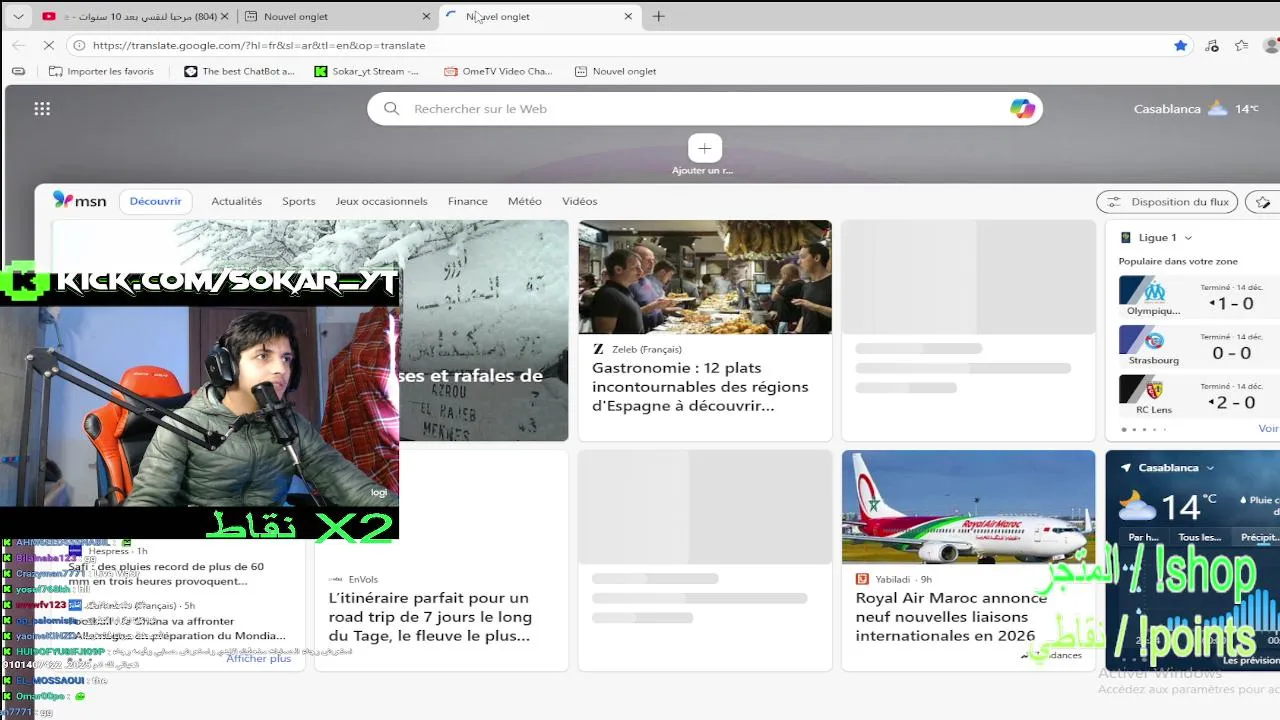
Task: Focus the address bar URL field
Action: point(620,45)
